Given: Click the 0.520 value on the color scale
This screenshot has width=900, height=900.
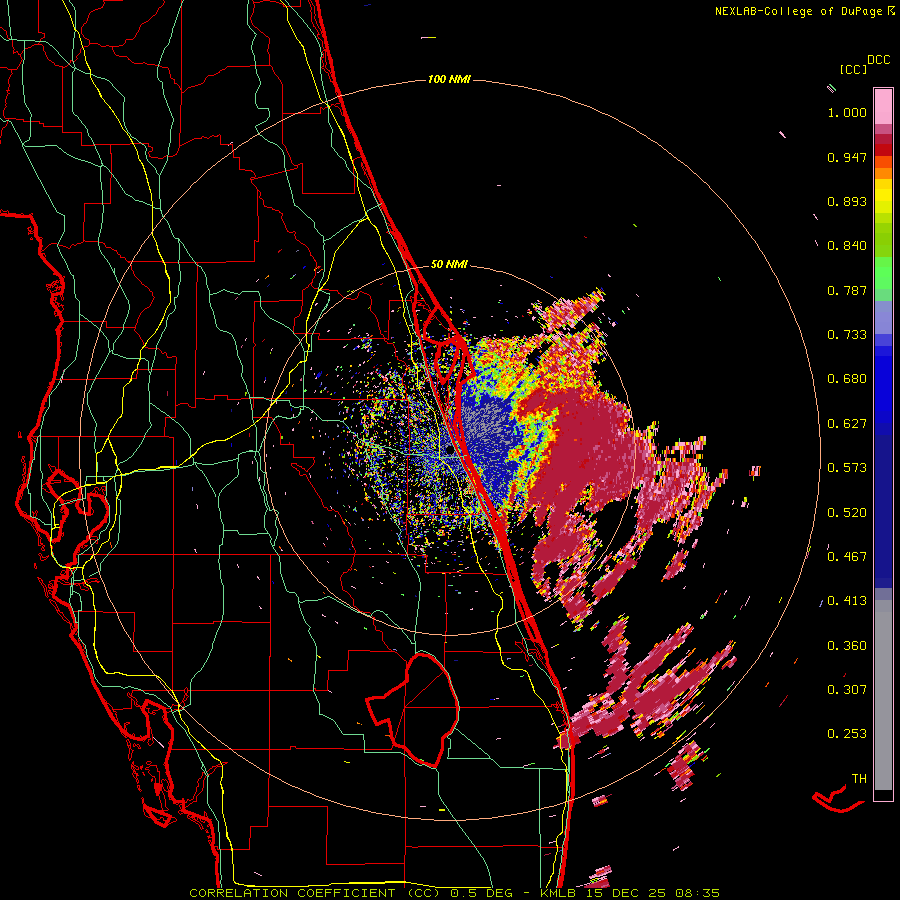Looking at the screenshot, I should pyautogui.click(x=847, y=512).
